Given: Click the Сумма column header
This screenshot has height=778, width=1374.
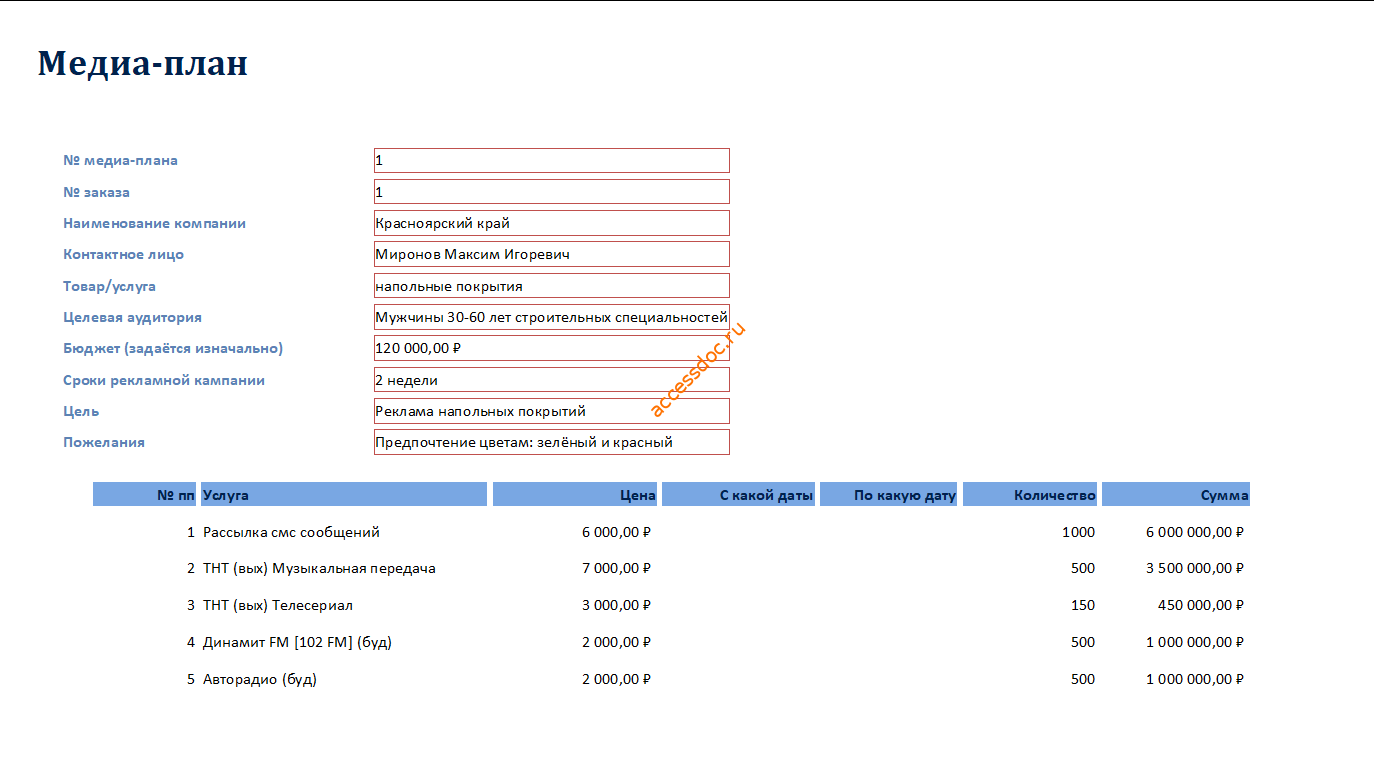Looking at the screenshot, I should point(1176,494).
